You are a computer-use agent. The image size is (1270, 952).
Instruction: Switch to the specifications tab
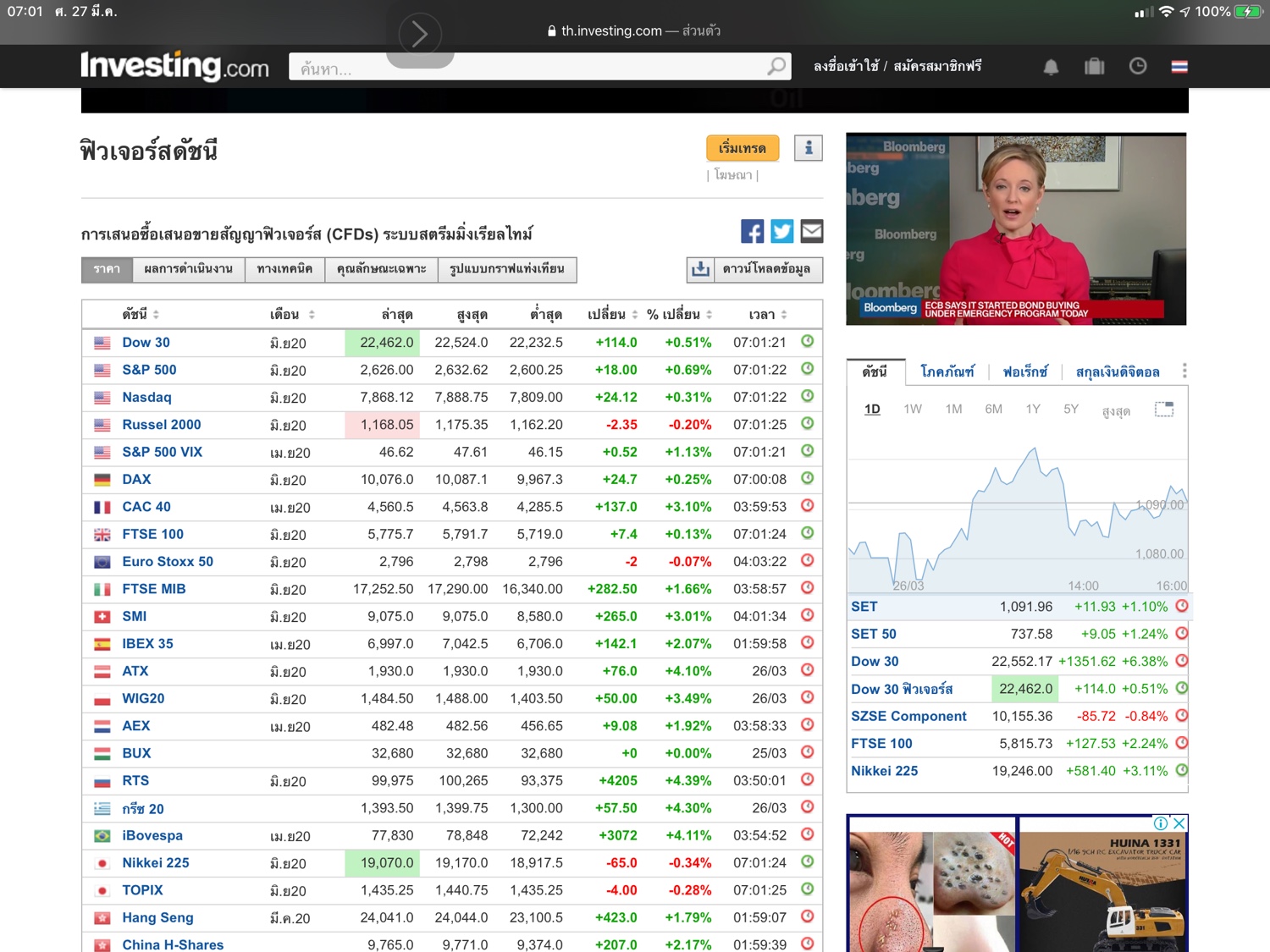click(x=381, y=269)
